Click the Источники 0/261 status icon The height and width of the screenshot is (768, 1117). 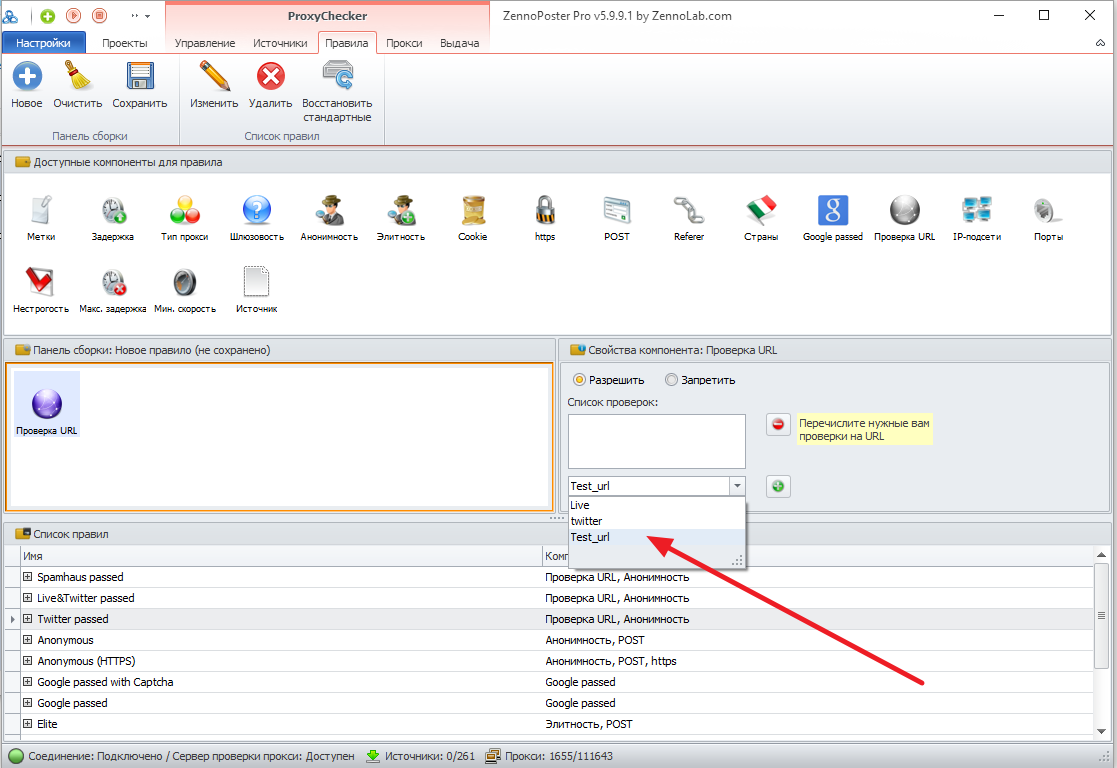(x=372, y=756)
